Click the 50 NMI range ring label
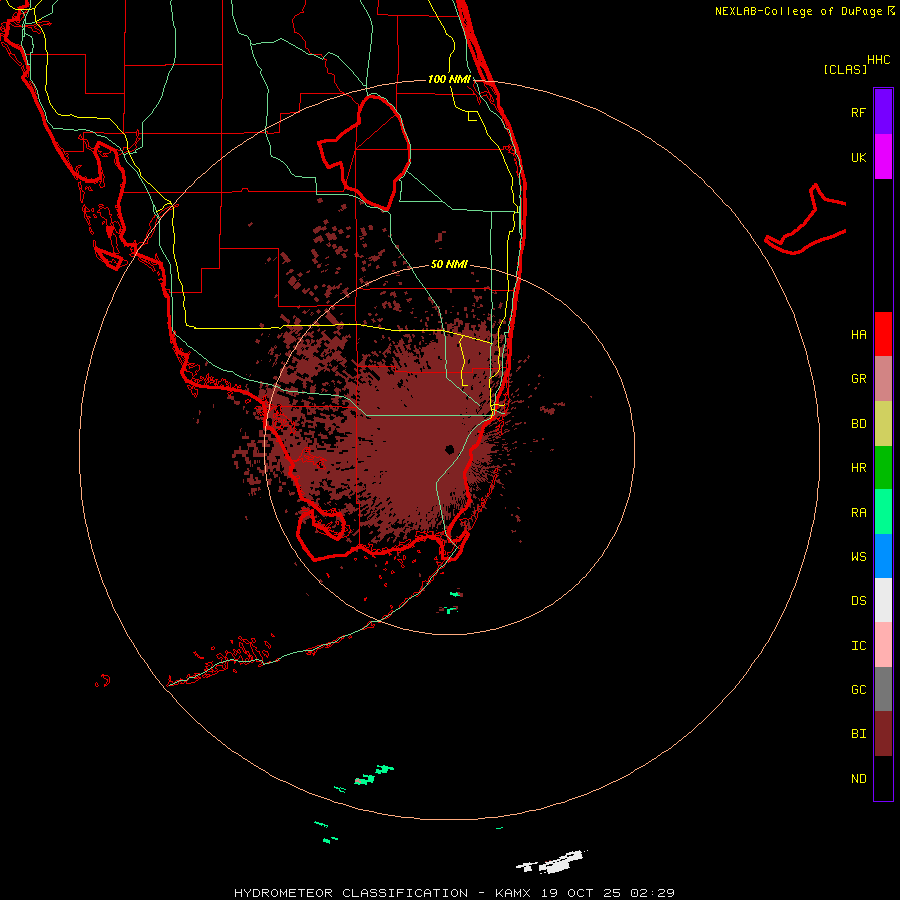 449,264
